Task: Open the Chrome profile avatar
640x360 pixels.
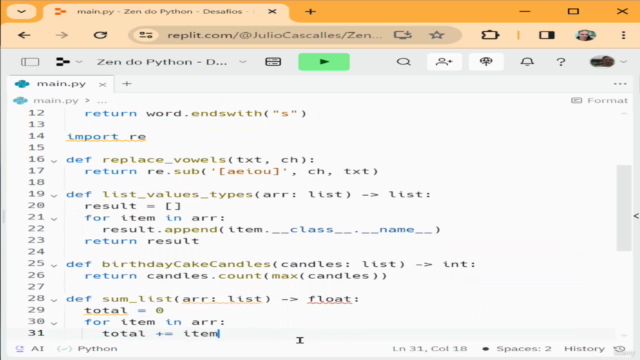Action: pos(585,35)
